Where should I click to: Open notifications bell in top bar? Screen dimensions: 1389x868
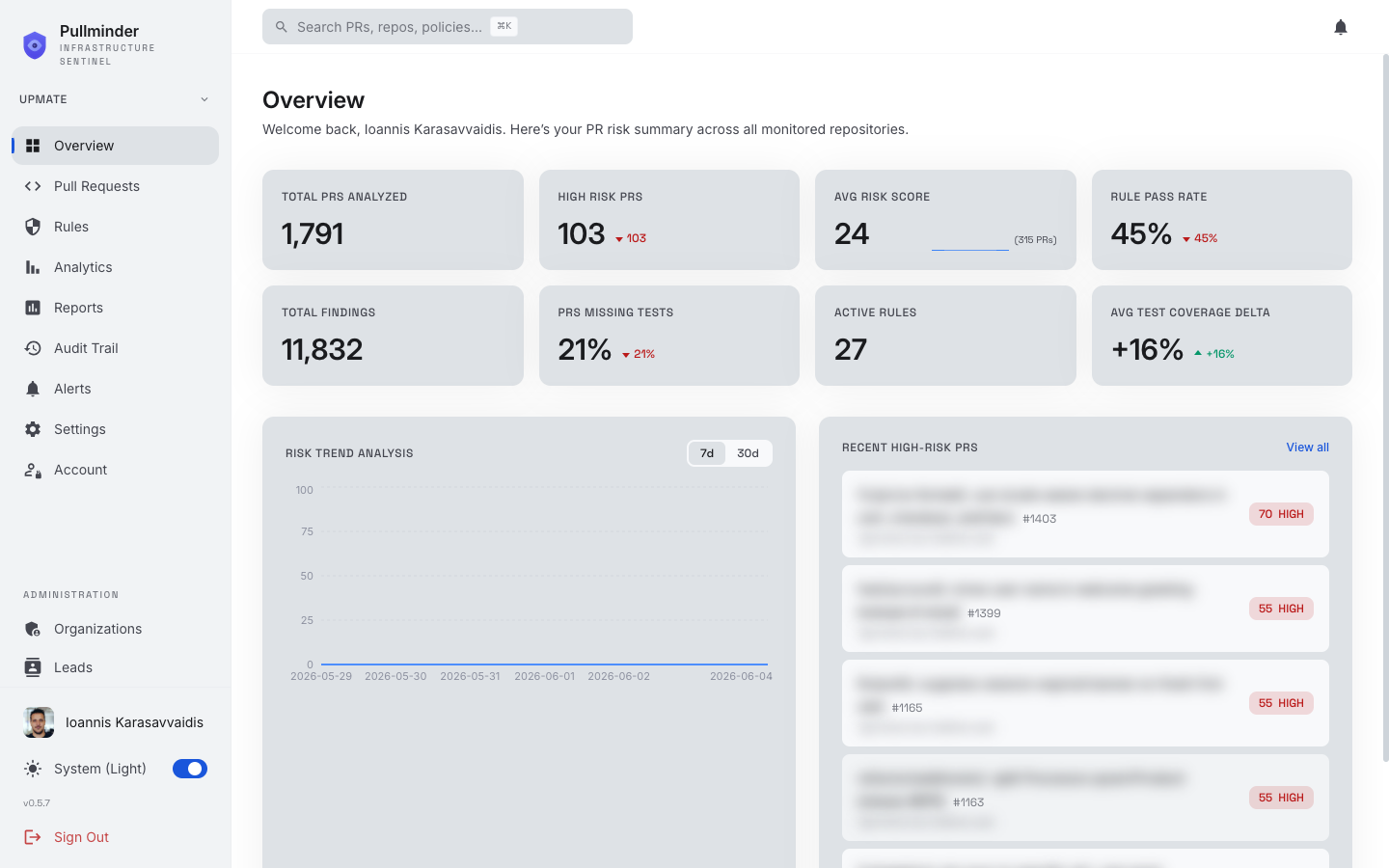(x=1341, y=27)
